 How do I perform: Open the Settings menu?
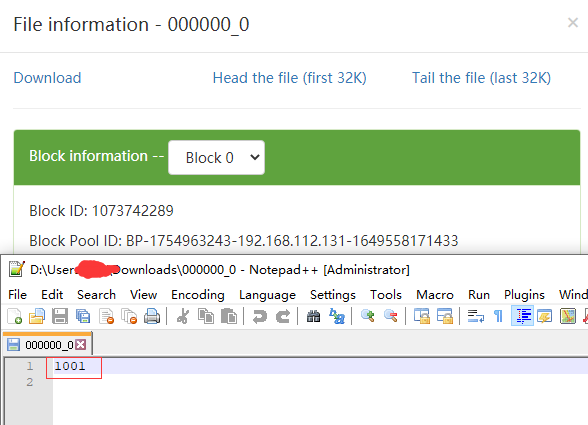click(x=333, y=294)
